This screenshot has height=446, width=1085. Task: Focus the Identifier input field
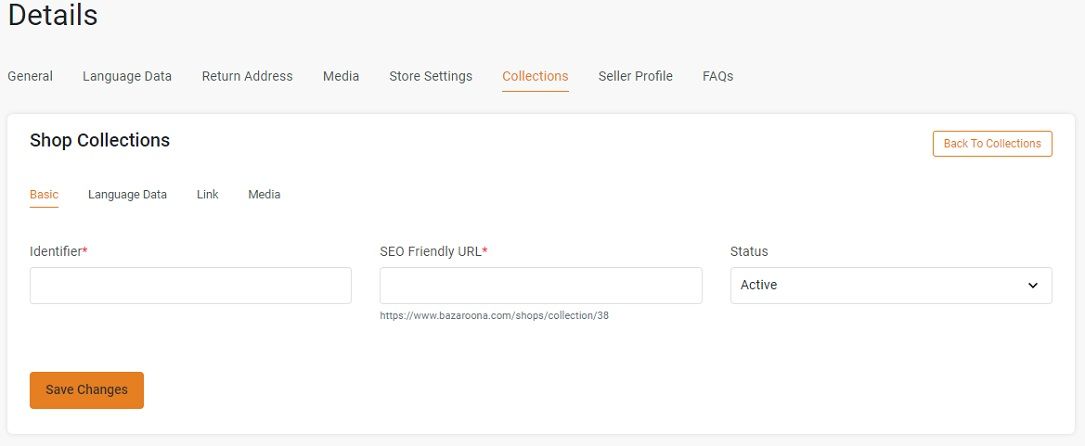tap(190, 286)
